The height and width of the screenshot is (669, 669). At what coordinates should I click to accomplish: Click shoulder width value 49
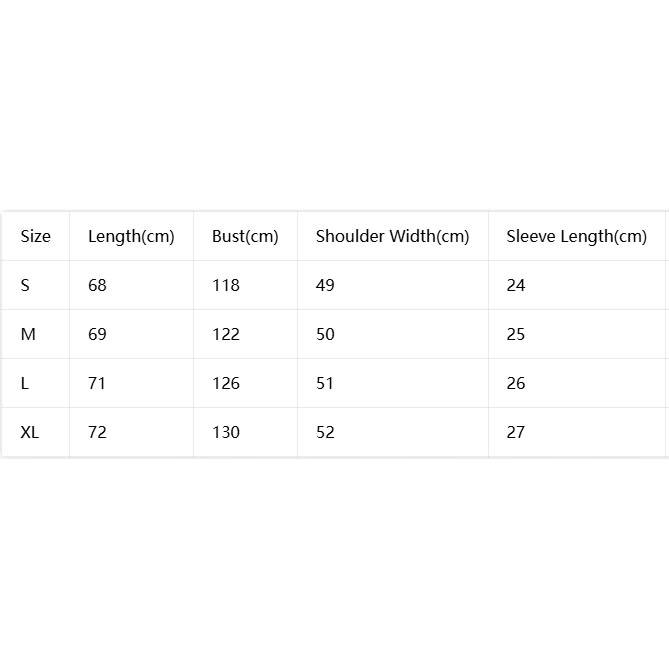point(325,285)
